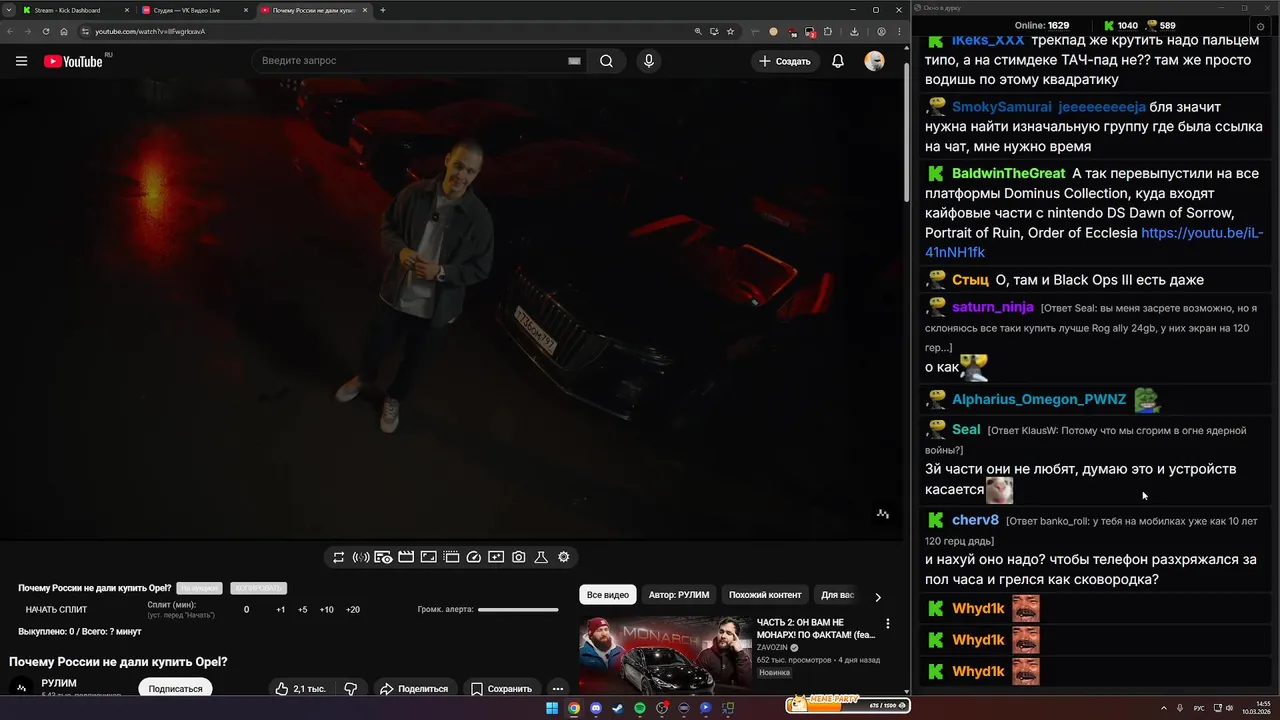
Task: Open the youtu.be link in BaldwinTheGreat's message
Action: point(1094,242)
